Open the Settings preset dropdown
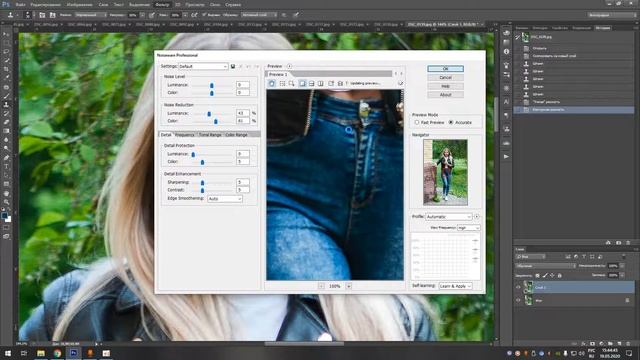Image resolution: width=640 pixels, height=360 pixels. pos(203,66)
